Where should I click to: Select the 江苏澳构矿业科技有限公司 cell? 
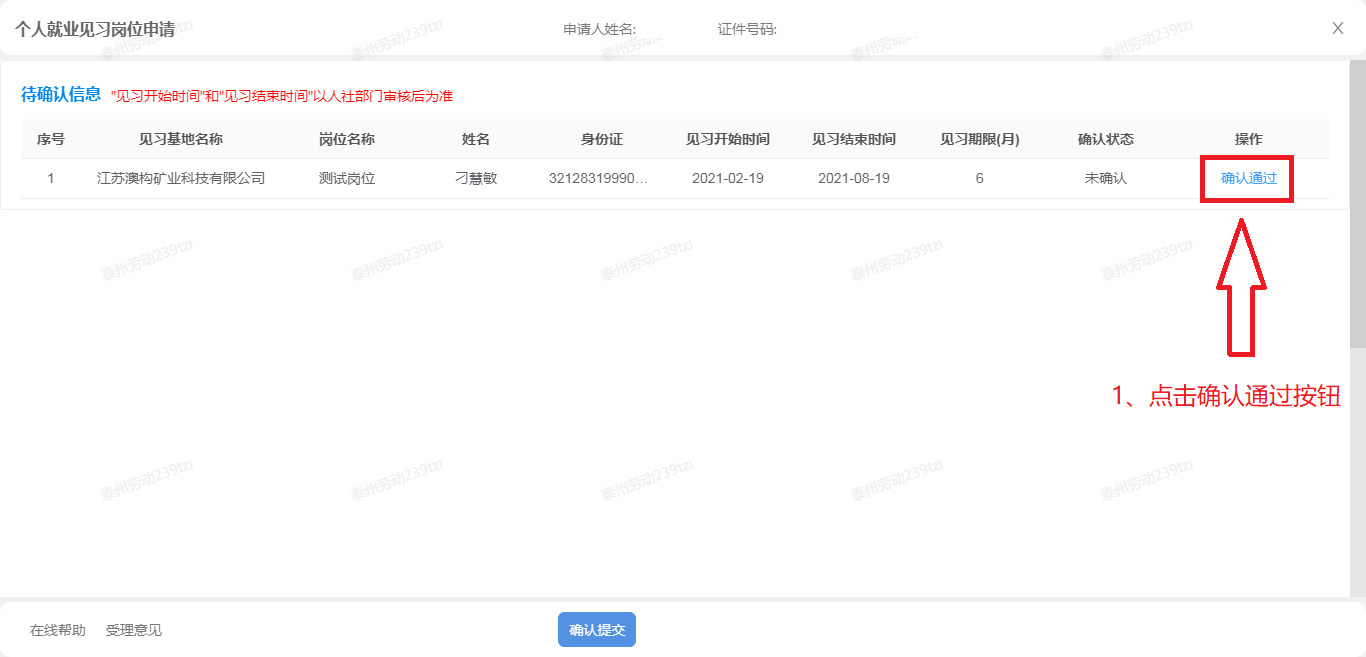181,178
